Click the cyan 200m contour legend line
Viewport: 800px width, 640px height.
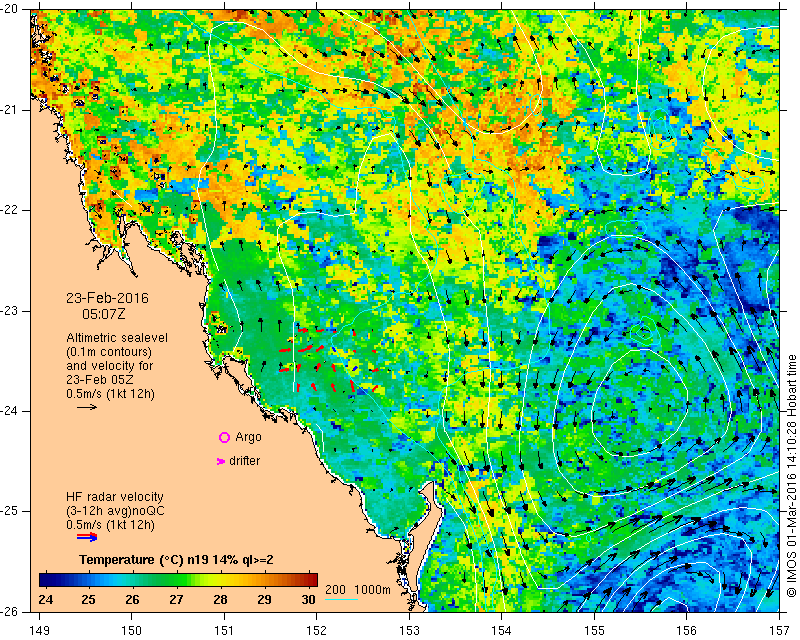tap(341, 599)
